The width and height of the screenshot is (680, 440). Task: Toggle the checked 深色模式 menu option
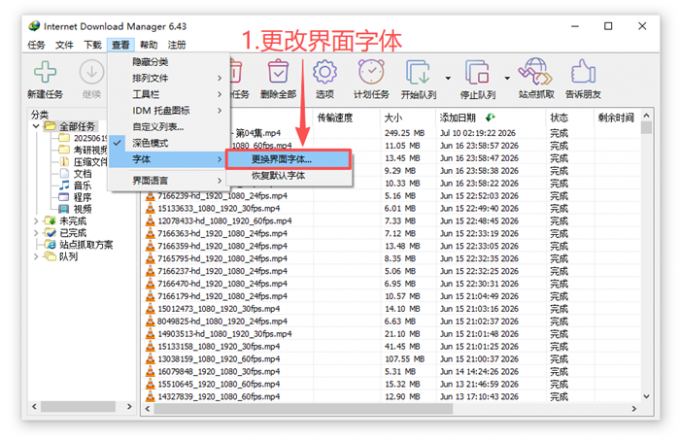(x=150, y=143)
